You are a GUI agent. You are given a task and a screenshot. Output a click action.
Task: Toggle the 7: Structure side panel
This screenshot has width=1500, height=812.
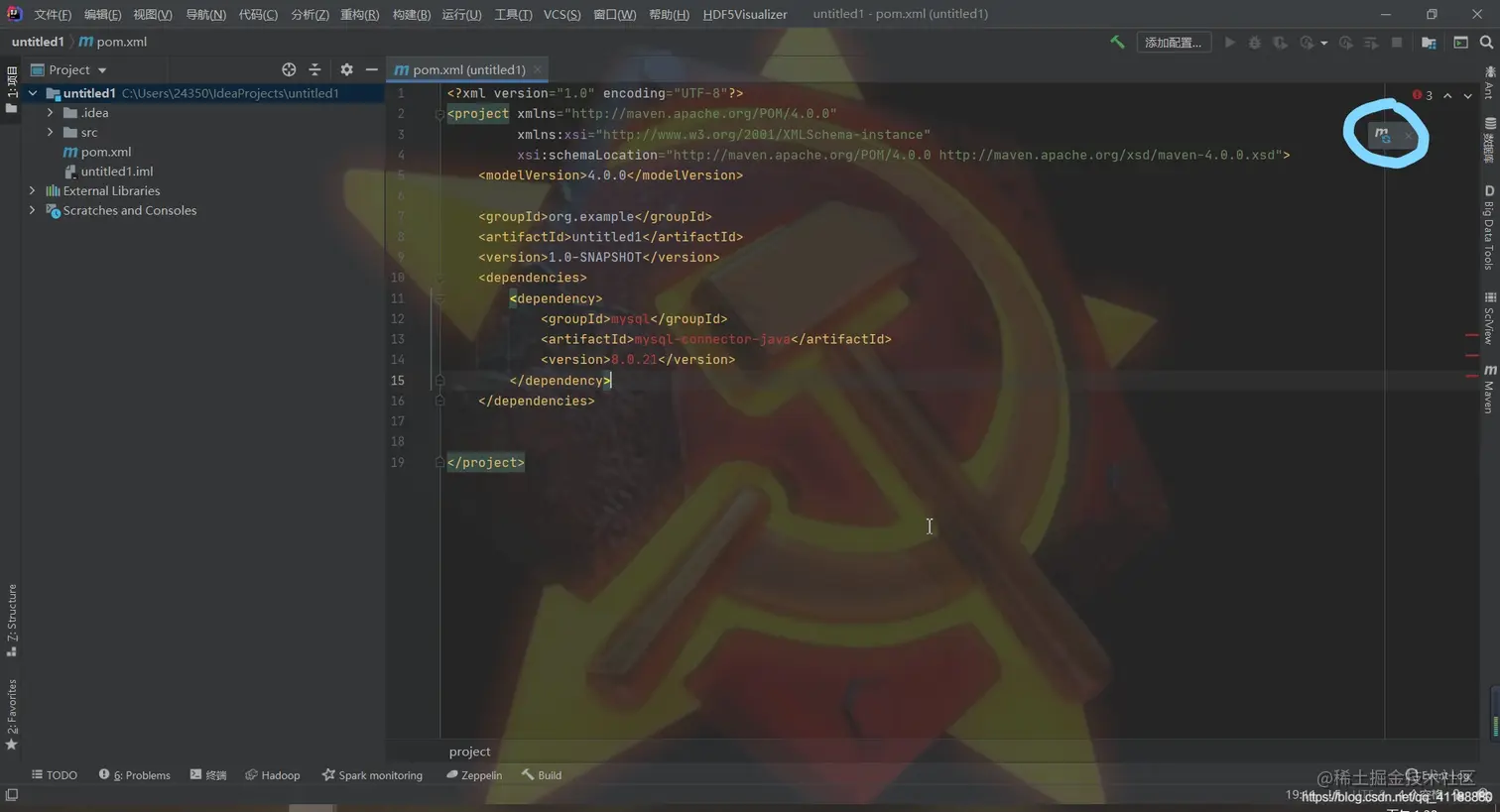pos(12,621)
